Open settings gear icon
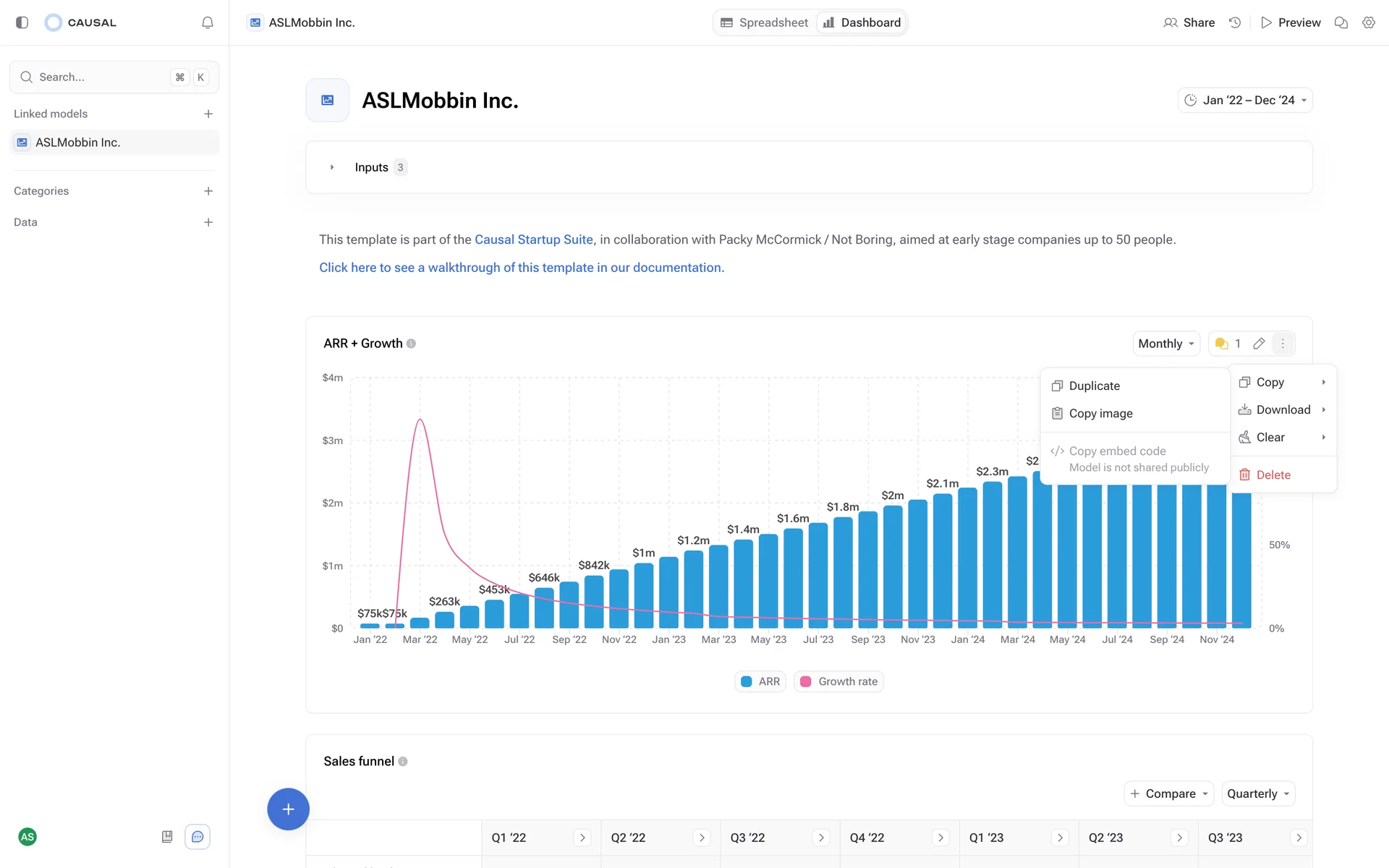The width and height of the screenshot is (1389, 868). click(1368, 22)
